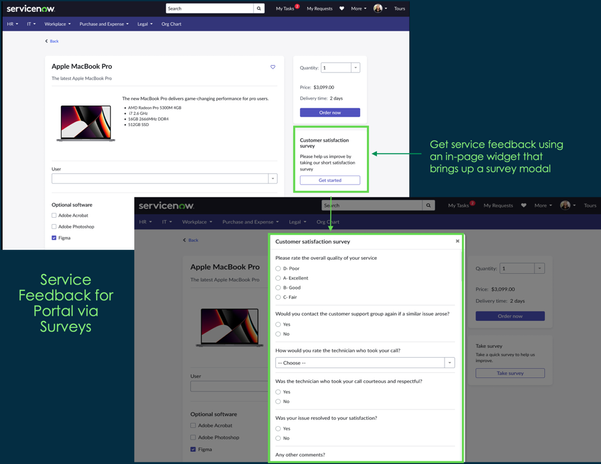601x464 pixels.
Task: Tick Adobe Acrobat checkbox in lower portal
Action: click(x=193, y=425)
